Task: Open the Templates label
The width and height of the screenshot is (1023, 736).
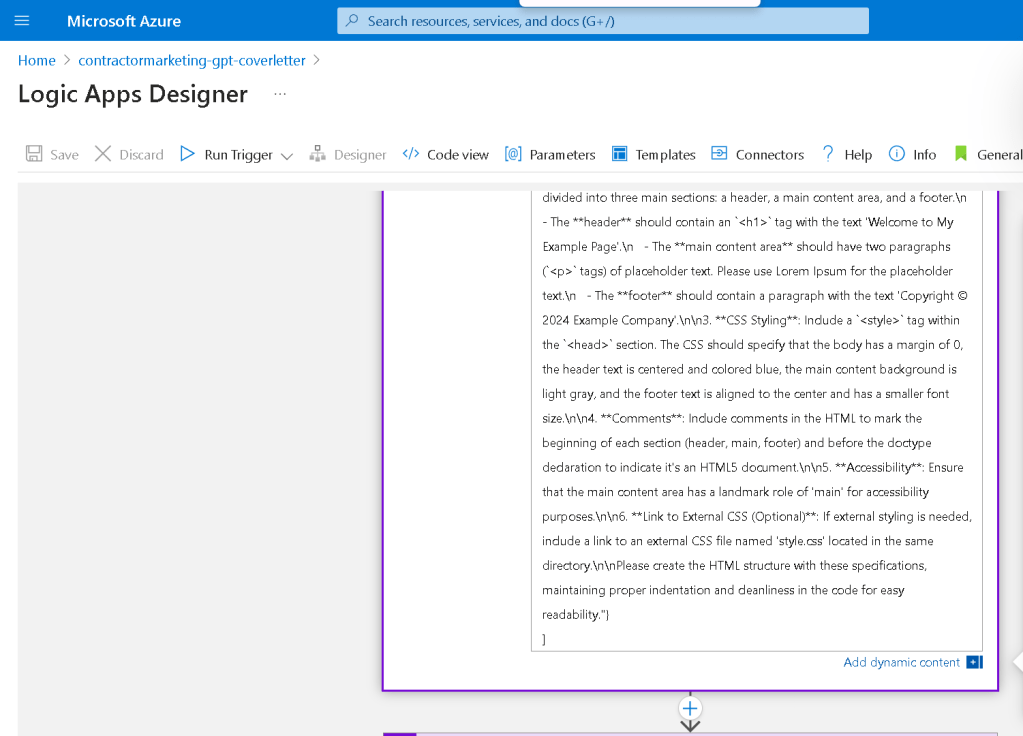Action: click(665, 155)
